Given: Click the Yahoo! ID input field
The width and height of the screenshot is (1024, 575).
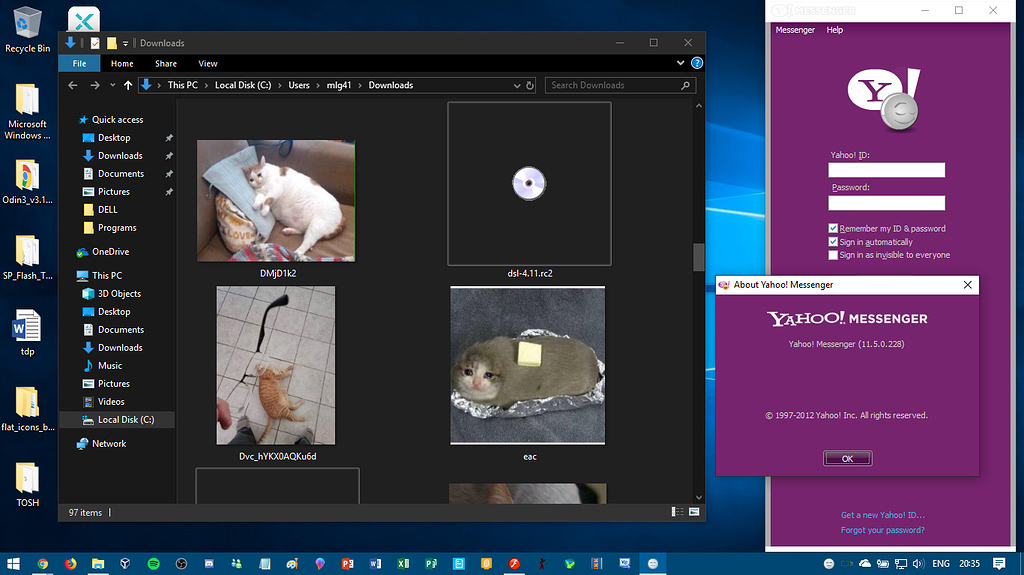Looking at the screenshot, I should (886, 170).
